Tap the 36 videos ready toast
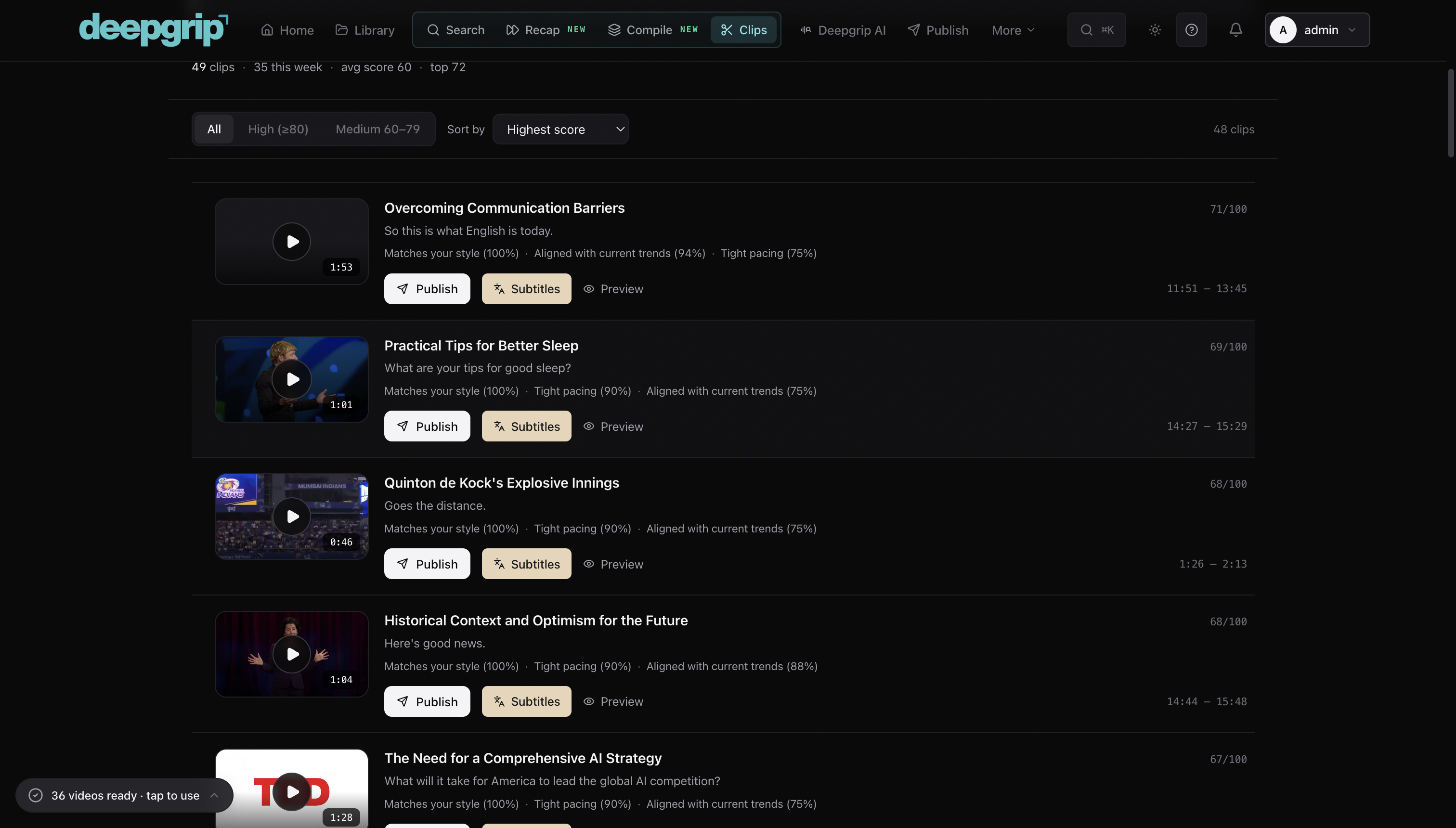 tap(125, 796)
